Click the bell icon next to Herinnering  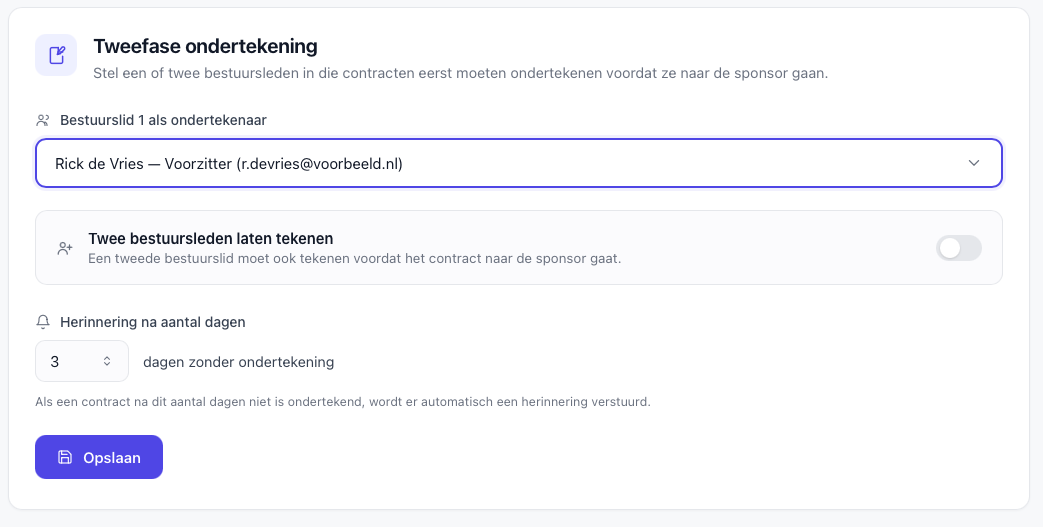point(43,322)
